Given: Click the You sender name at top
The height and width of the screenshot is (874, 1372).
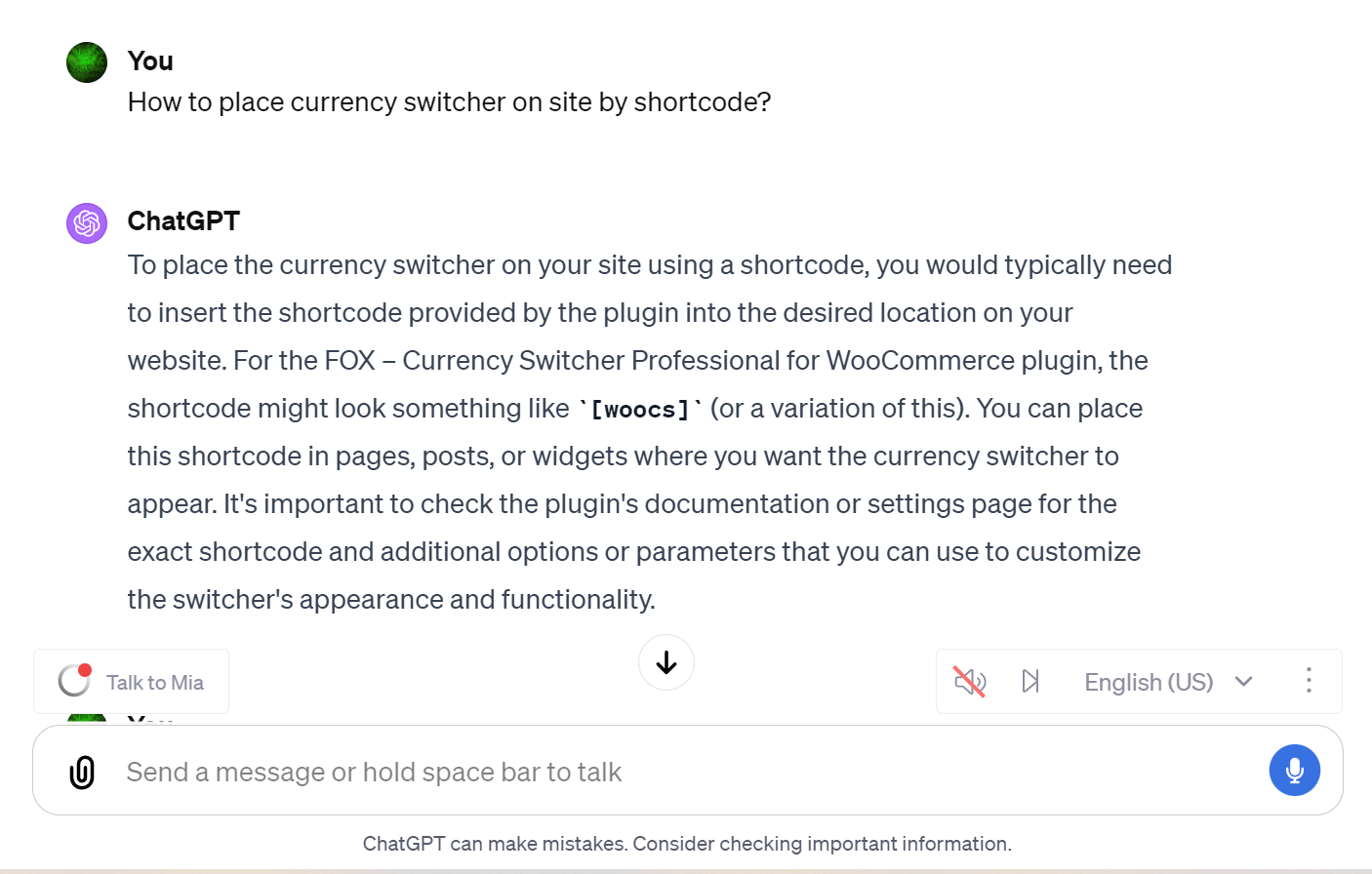Looking at the screenshot, I should (x=150, y=61).
